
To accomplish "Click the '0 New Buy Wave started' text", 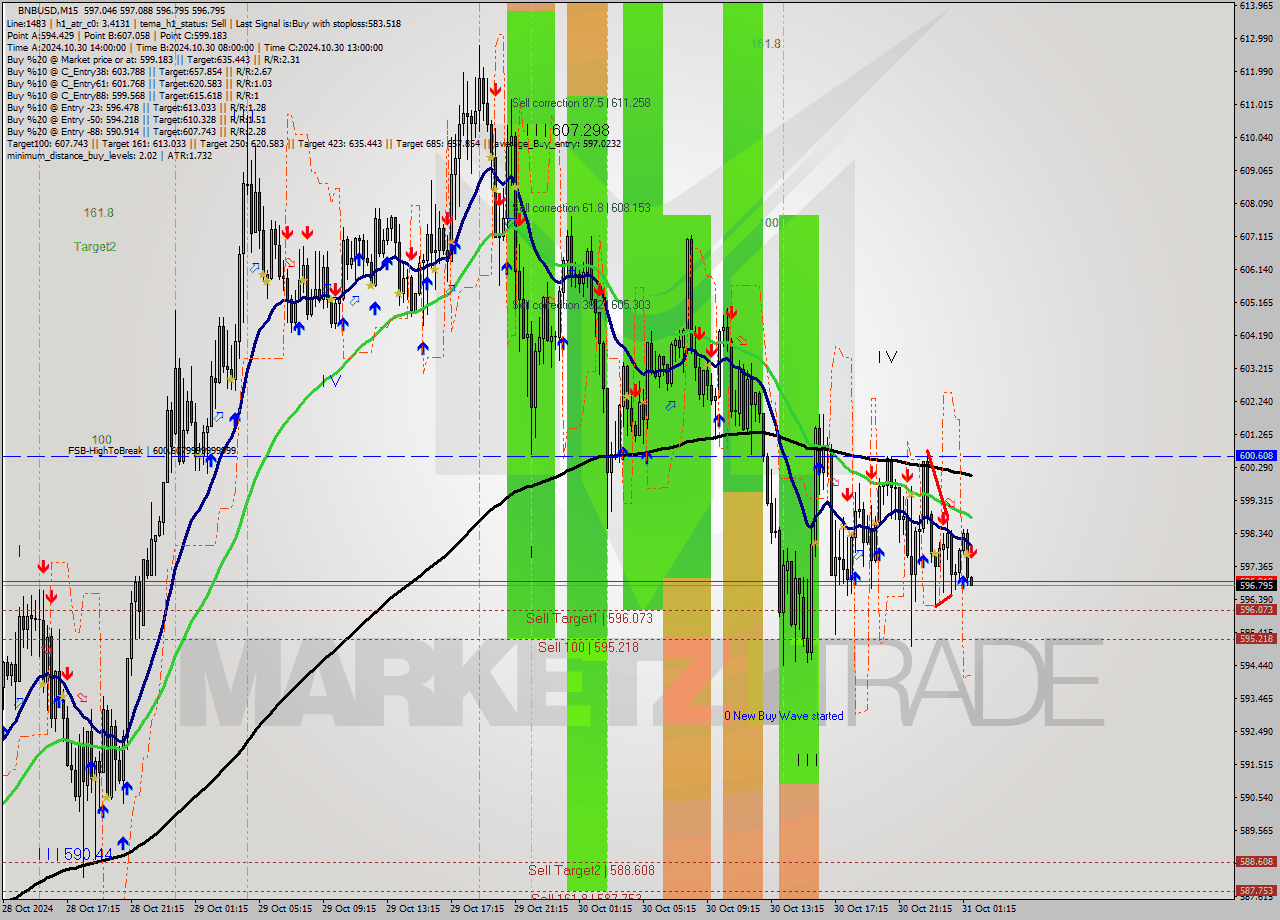I will coord(784,716).
